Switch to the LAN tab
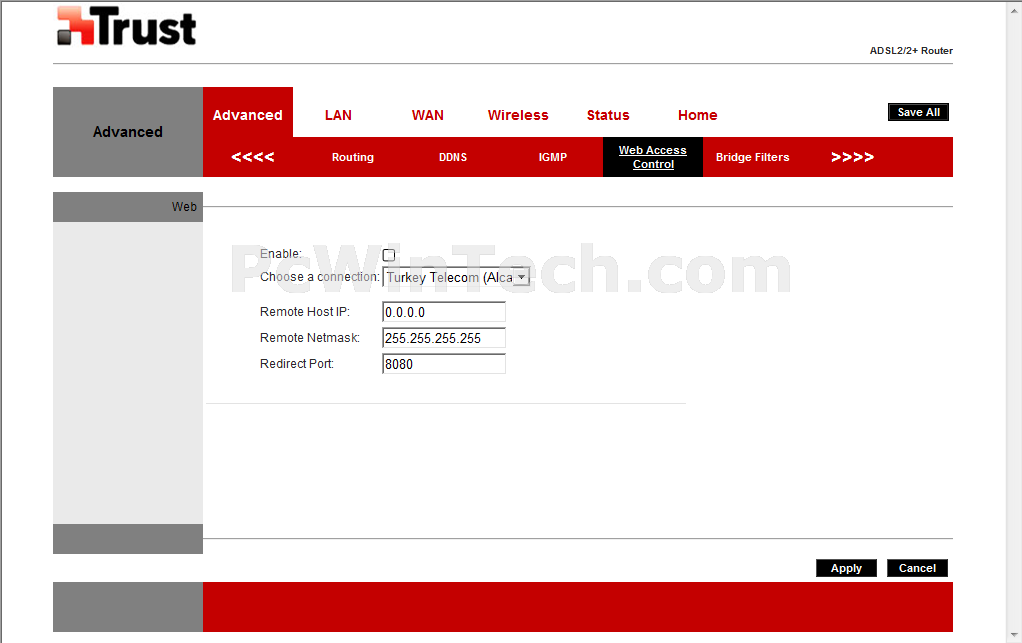 point(338,115)
